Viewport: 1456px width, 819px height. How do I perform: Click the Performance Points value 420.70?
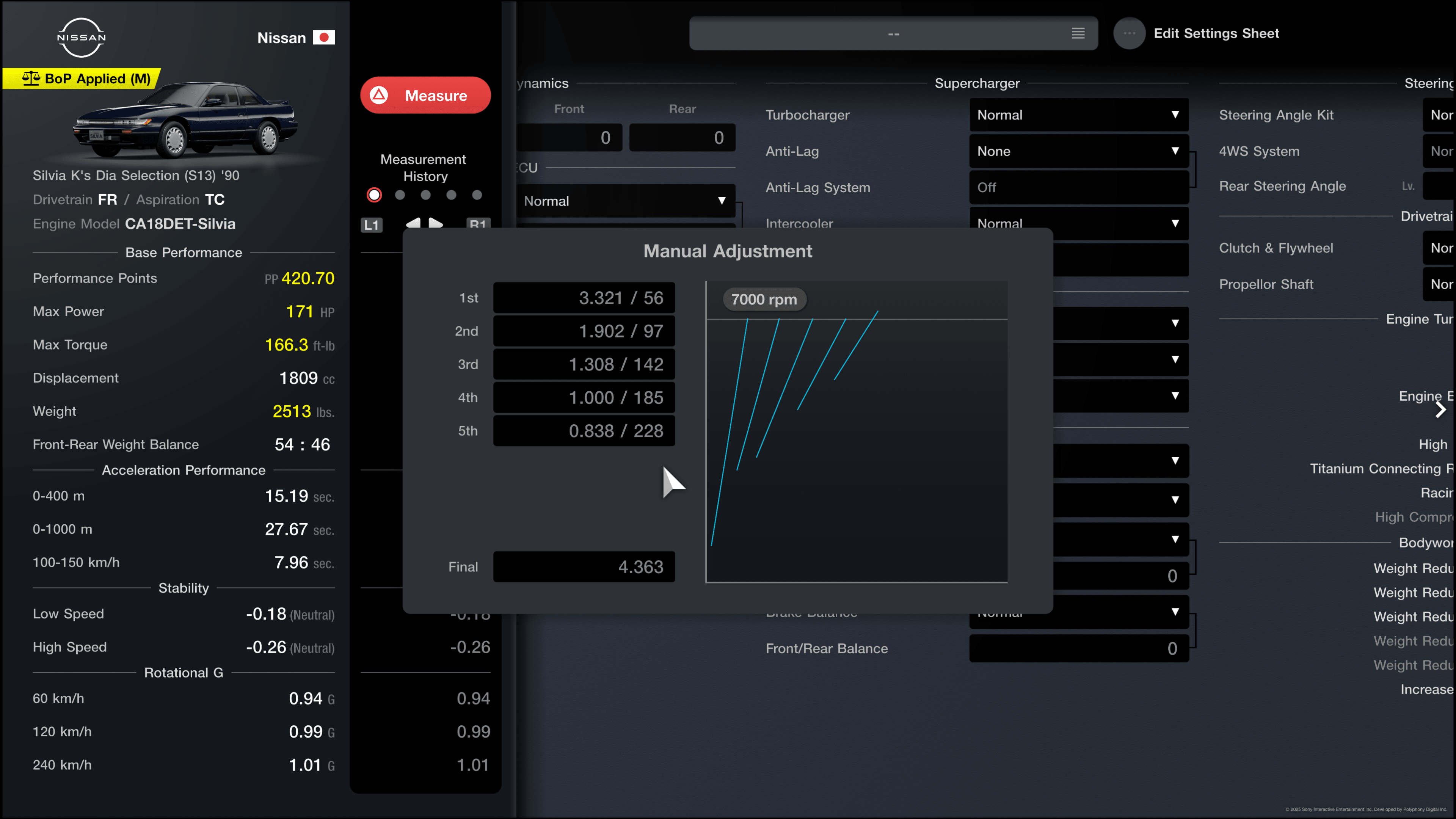(308, 278)
